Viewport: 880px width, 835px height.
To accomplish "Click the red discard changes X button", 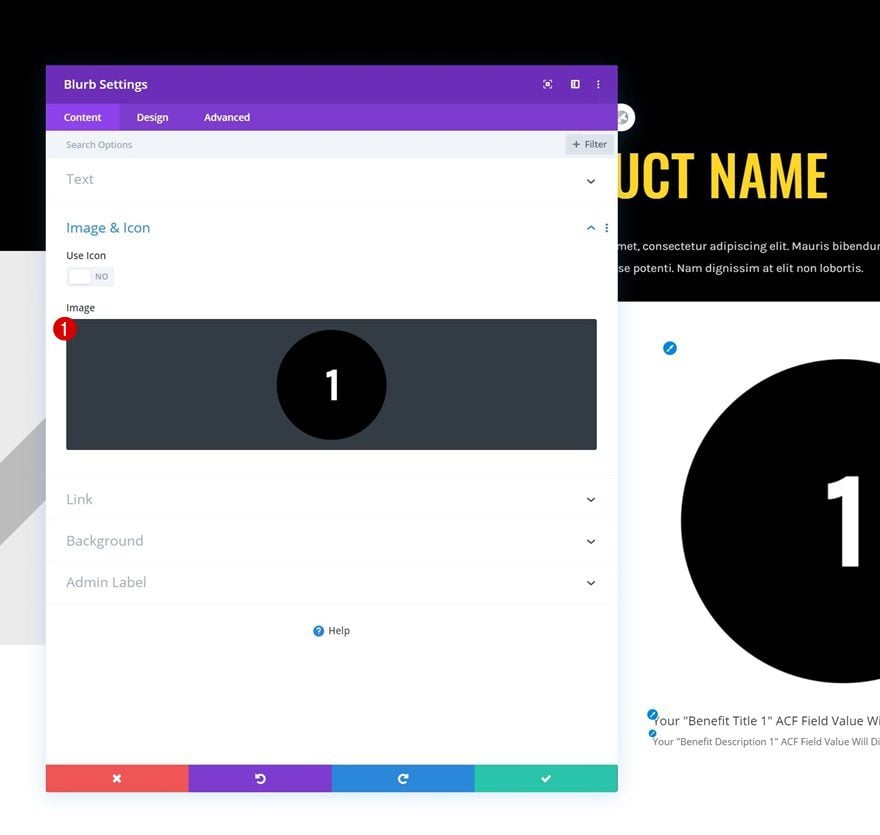I will coord(117,778).
